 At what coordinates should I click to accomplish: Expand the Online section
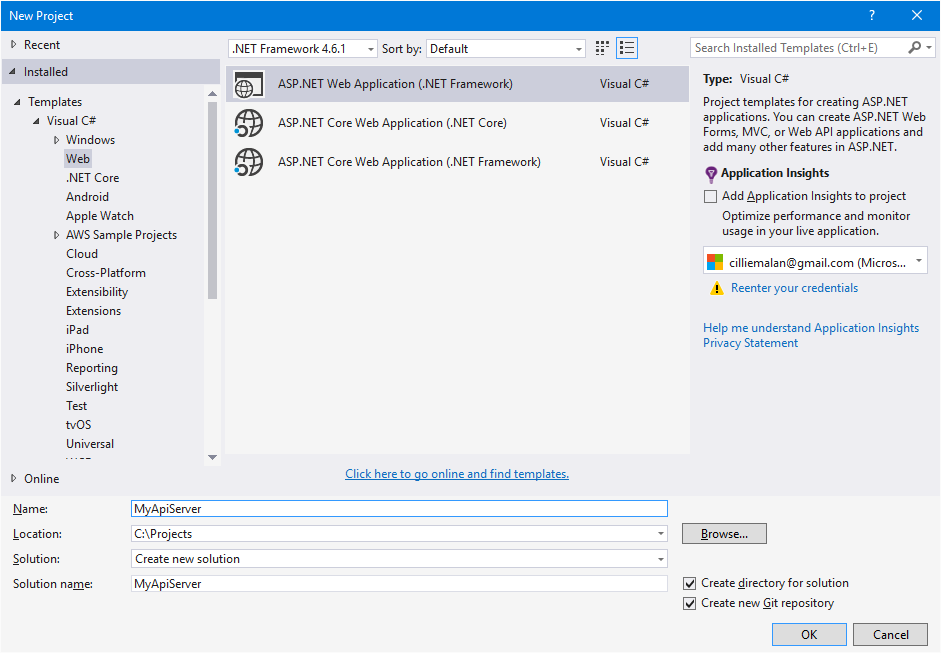pos(13,478)
